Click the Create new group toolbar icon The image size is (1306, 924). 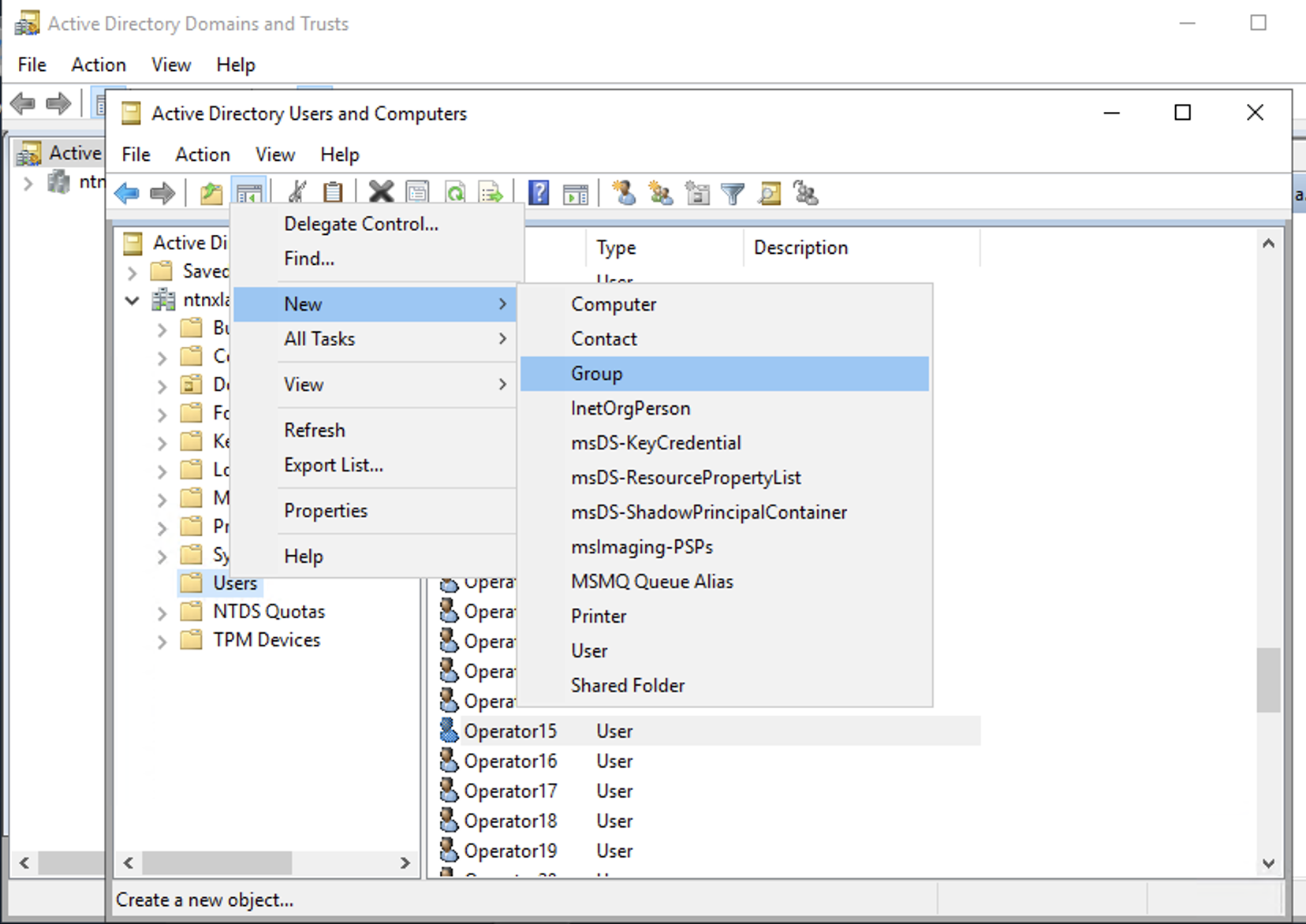coord(660,192)
